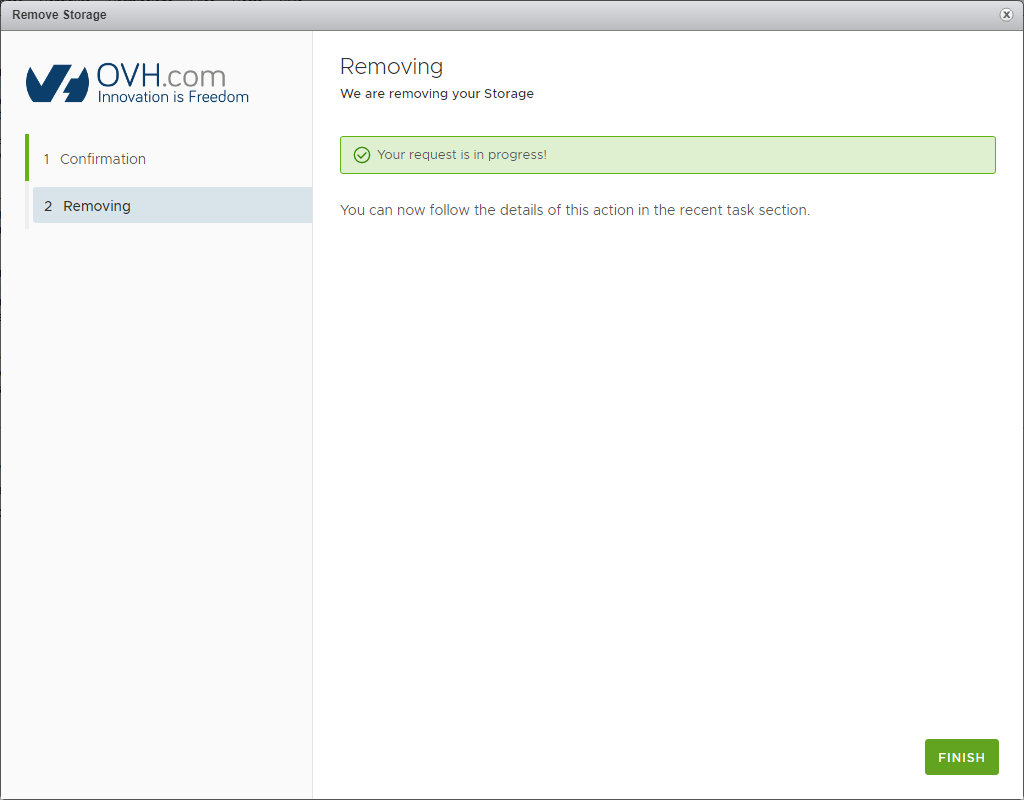Select the highlighted Removing step in sidebar
This screenshot has width=1024, height=800.
click(97, 206)
